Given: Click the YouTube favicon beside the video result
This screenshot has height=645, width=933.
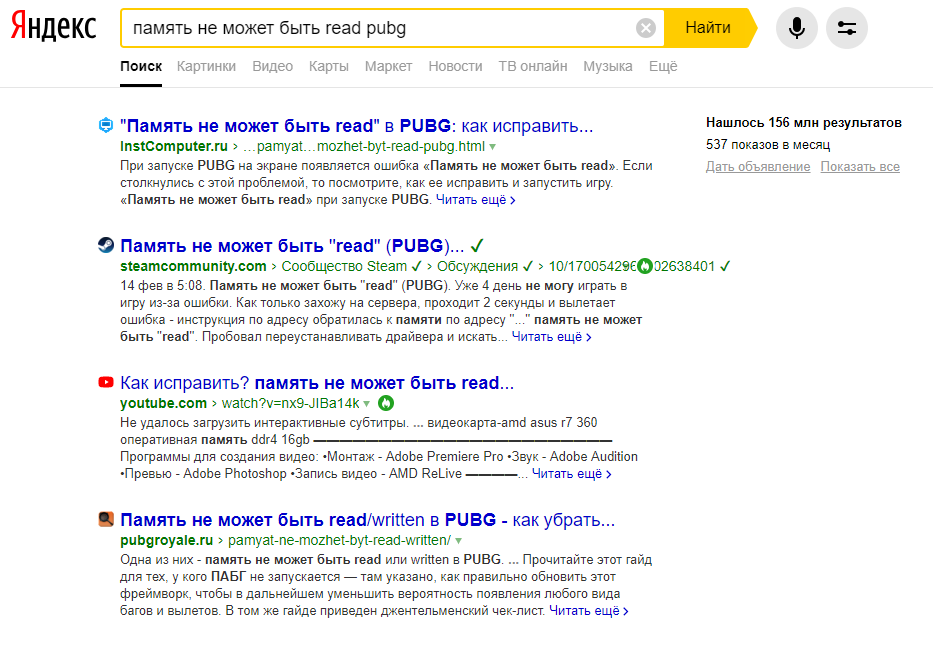Looking at the screenshot, I should [x=106, y=382].
